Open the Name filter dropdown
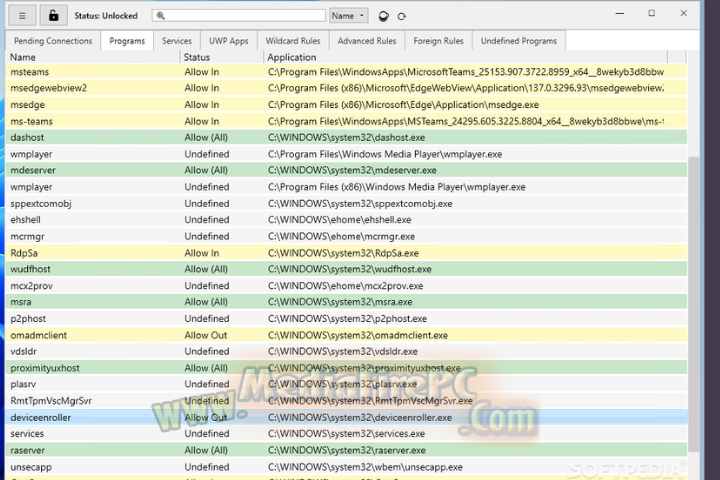 tap(349, 16)
